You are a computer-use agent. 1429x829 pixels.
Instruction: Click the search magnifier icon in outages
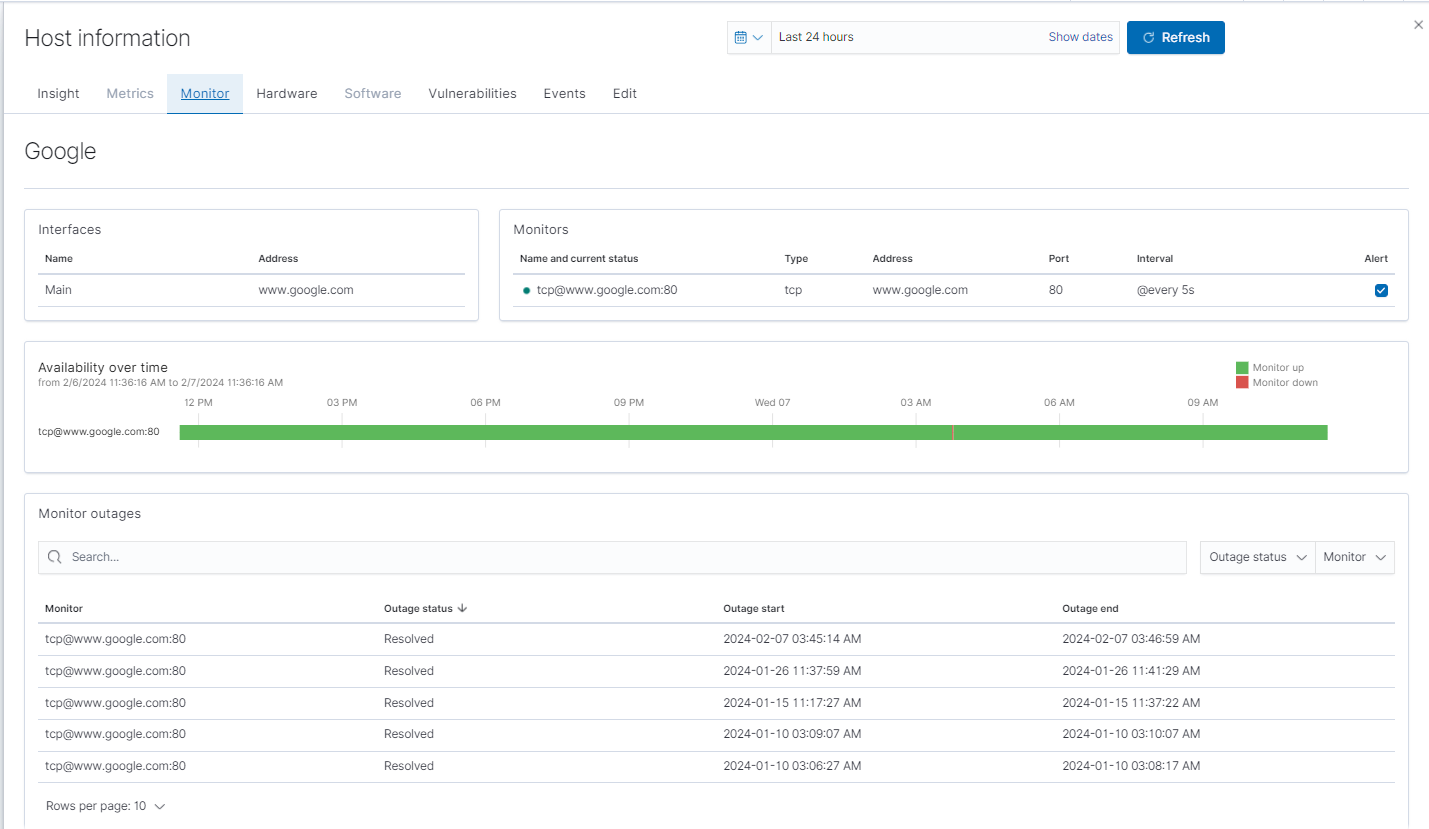click(x=54, y=557)
